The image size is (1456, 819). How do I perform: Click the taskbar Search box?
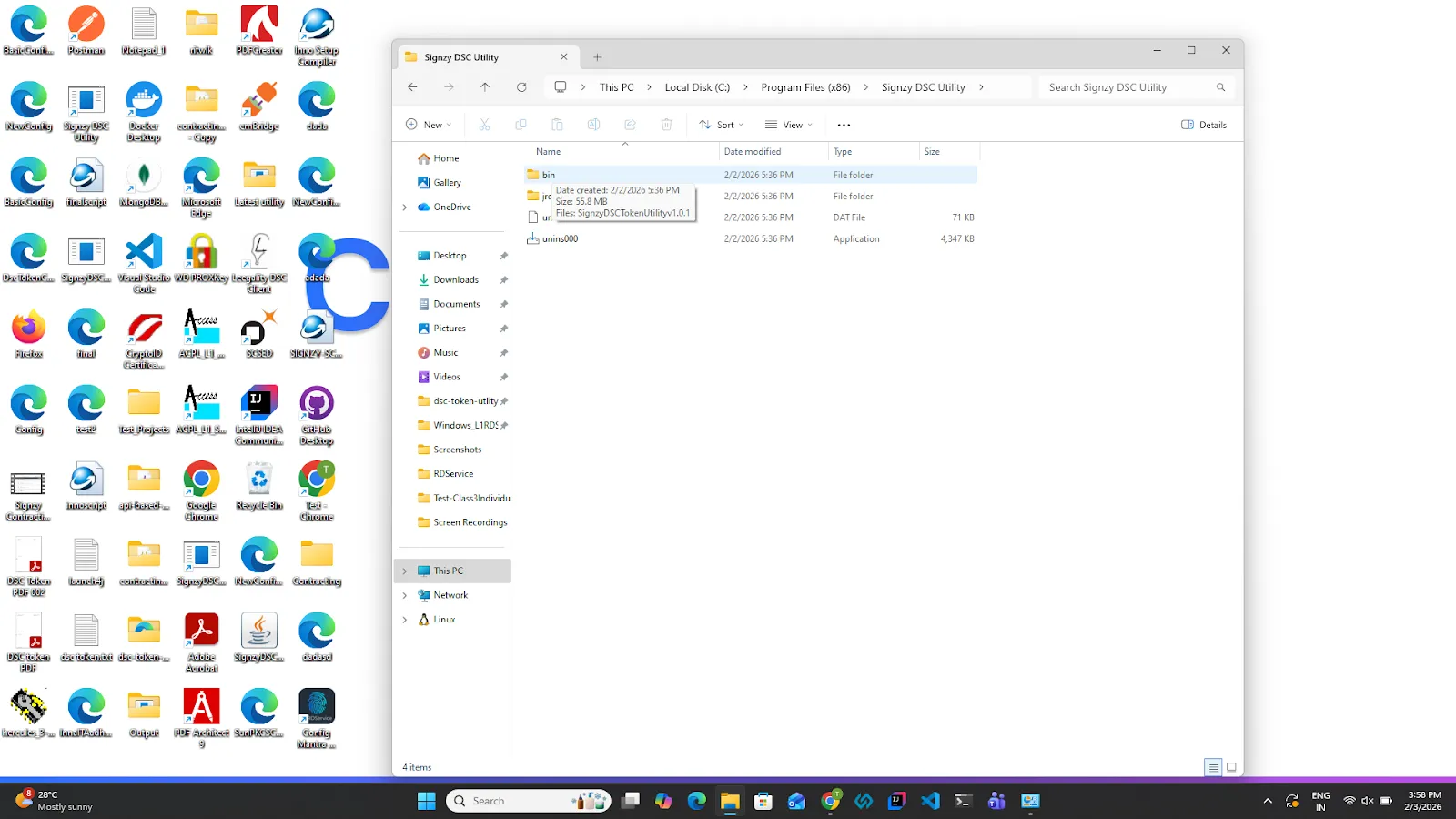529,801
